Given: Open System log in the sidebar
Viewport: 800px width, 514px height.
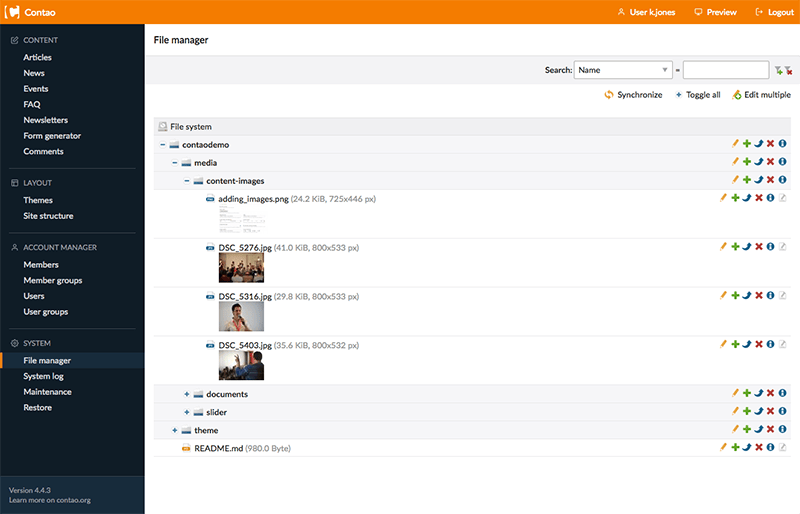Looking at the screenshot, I should coord(43,376).
